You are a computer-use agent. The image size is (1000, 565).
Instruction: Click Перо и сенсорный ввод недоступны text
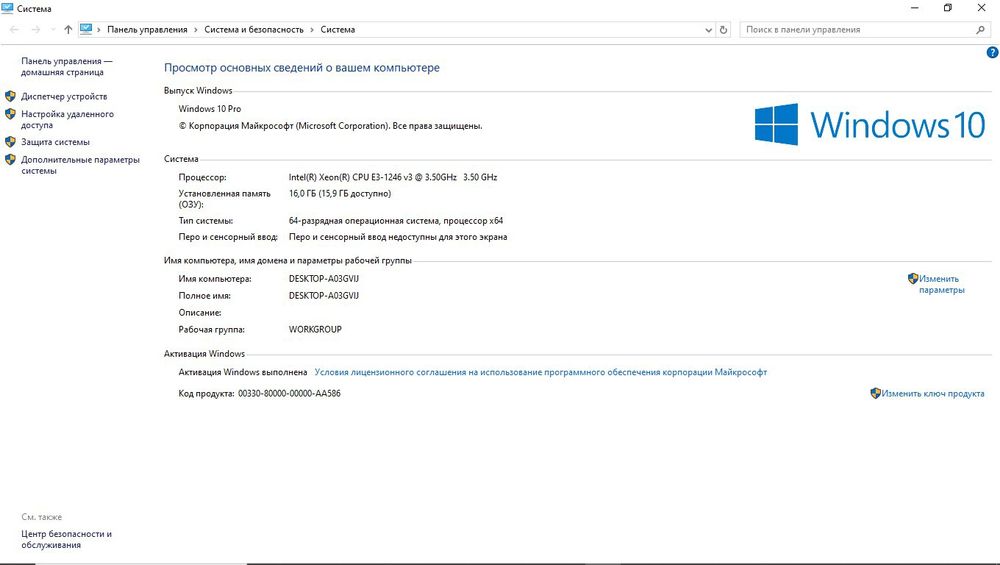398,237
